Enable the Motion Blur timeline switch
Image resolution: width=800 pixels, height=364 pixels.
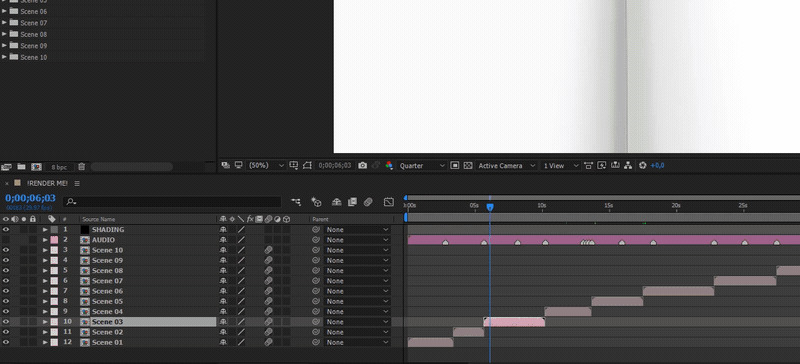[368, 202]
